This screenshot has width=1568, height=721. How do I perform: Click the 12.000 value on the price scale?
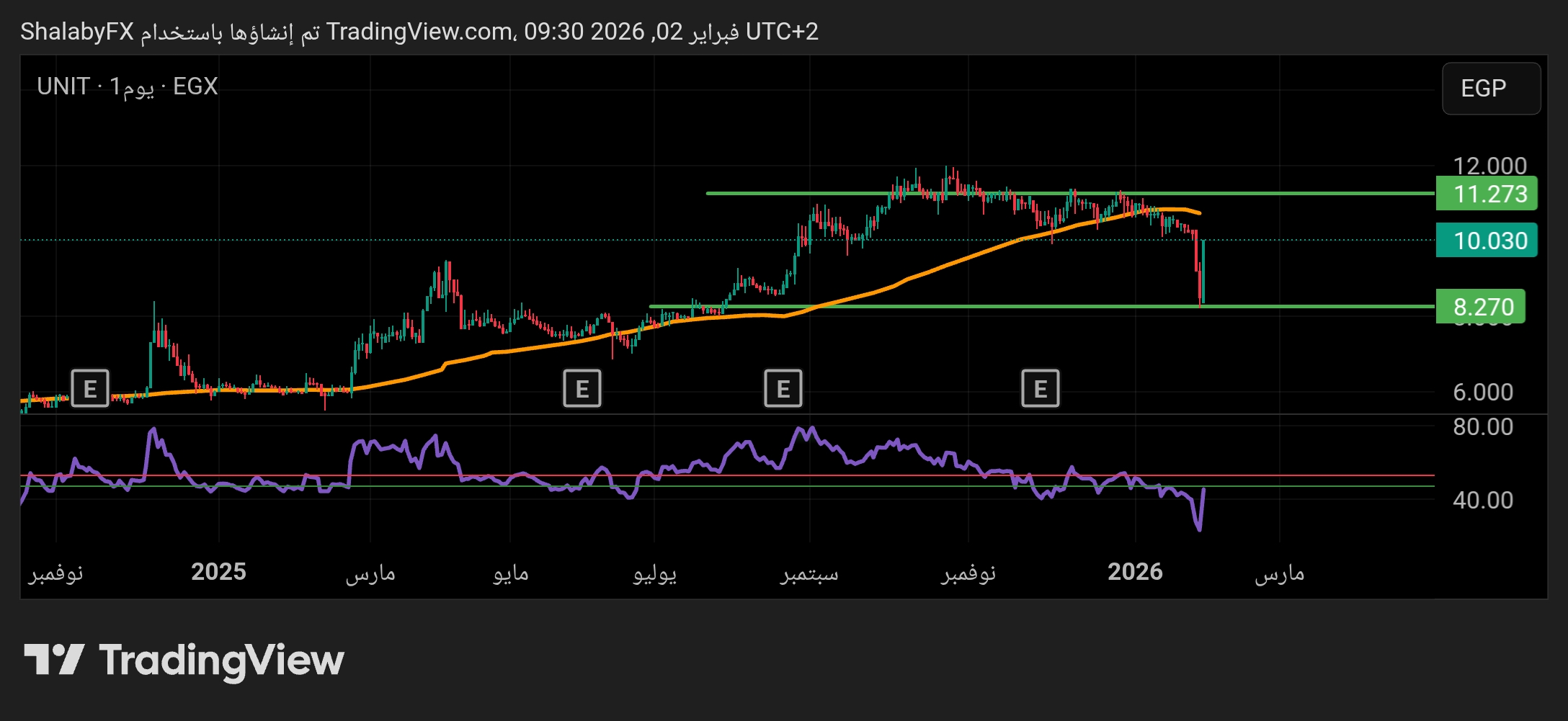[x=1489, y=166]
